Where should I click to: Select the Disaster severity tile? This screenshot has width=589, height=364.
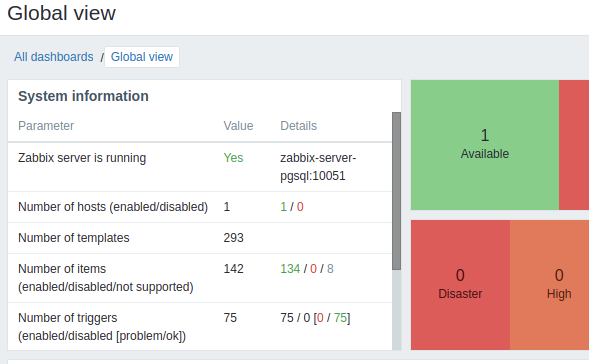coord(460,285)
